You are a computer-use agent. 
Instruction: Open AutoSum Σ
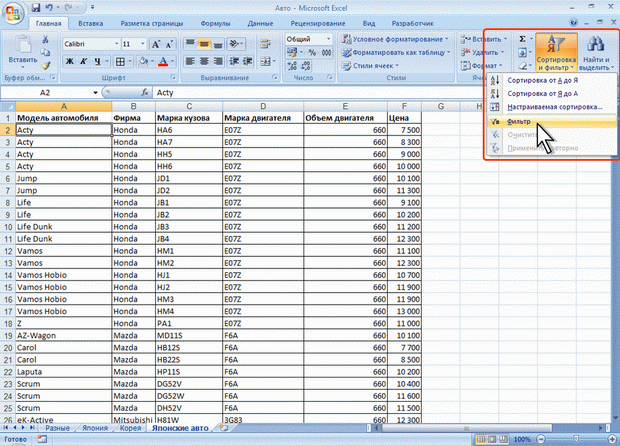522,39
